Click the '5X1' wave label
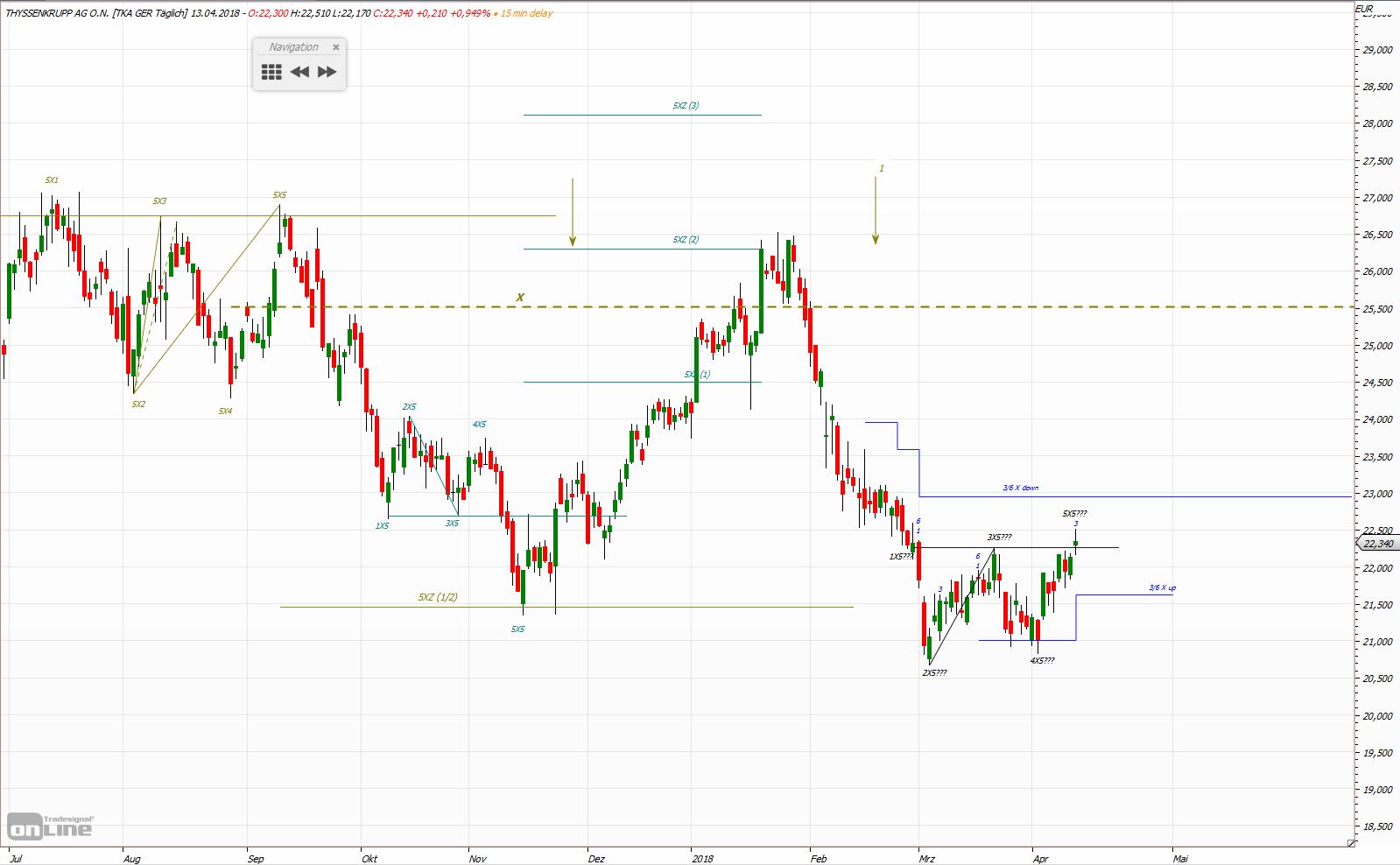1400x865 pixels. (52, 179)
